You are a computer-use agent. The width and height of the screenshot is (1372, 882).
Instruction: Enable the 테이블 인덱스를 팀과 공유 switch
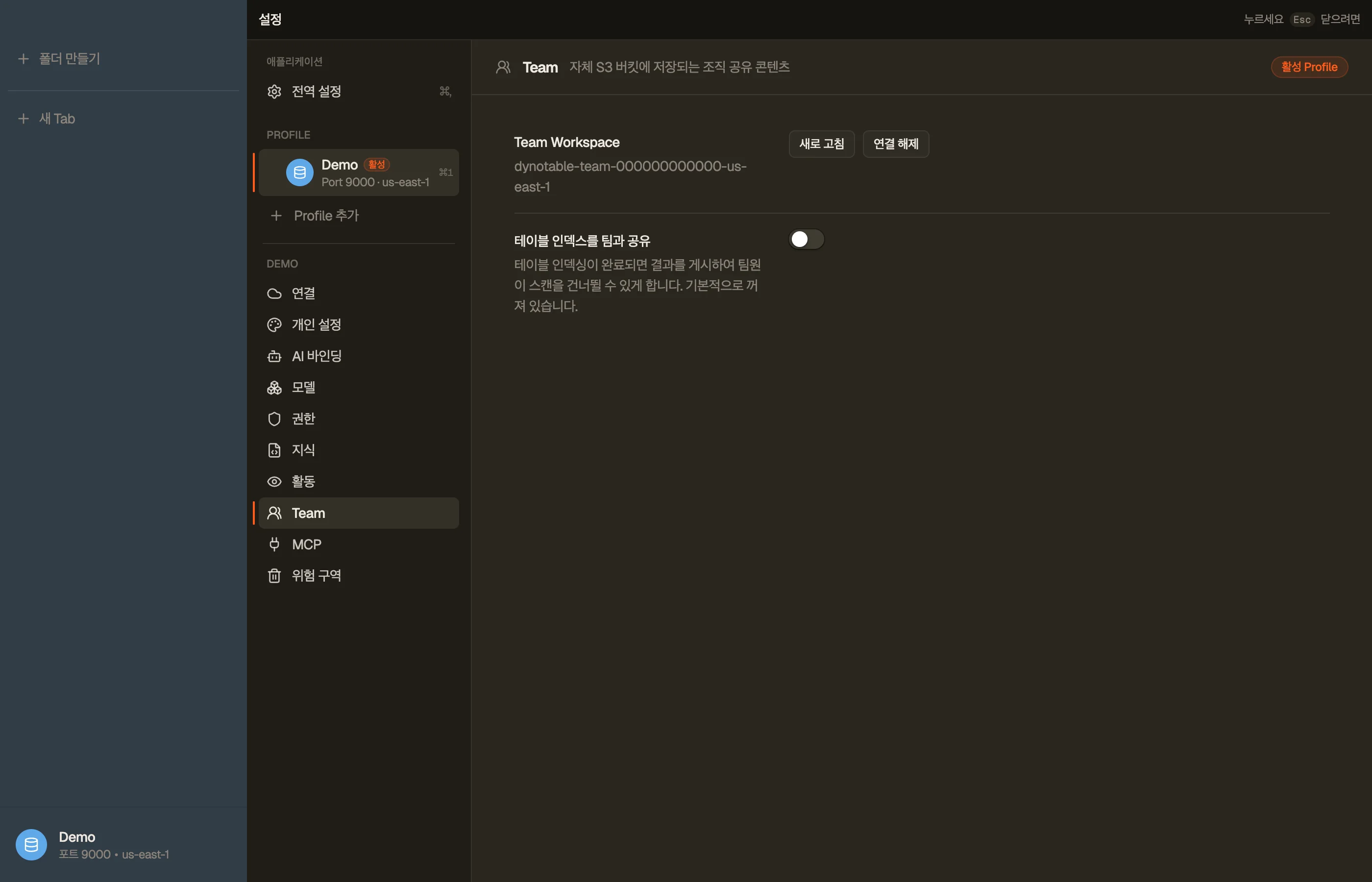coord(806,240)
